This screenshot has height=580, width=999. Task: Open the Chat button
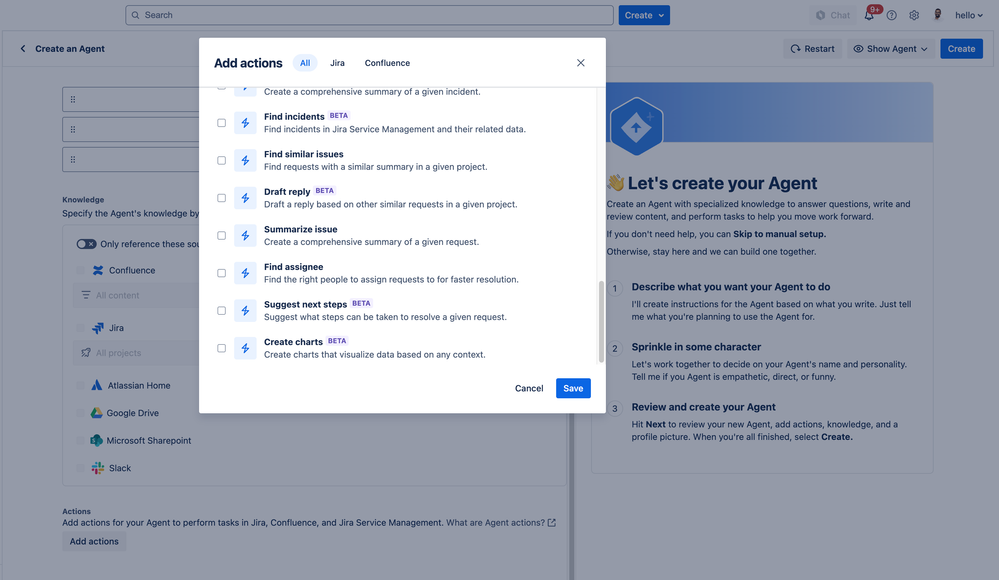click(x=833, y=15)
